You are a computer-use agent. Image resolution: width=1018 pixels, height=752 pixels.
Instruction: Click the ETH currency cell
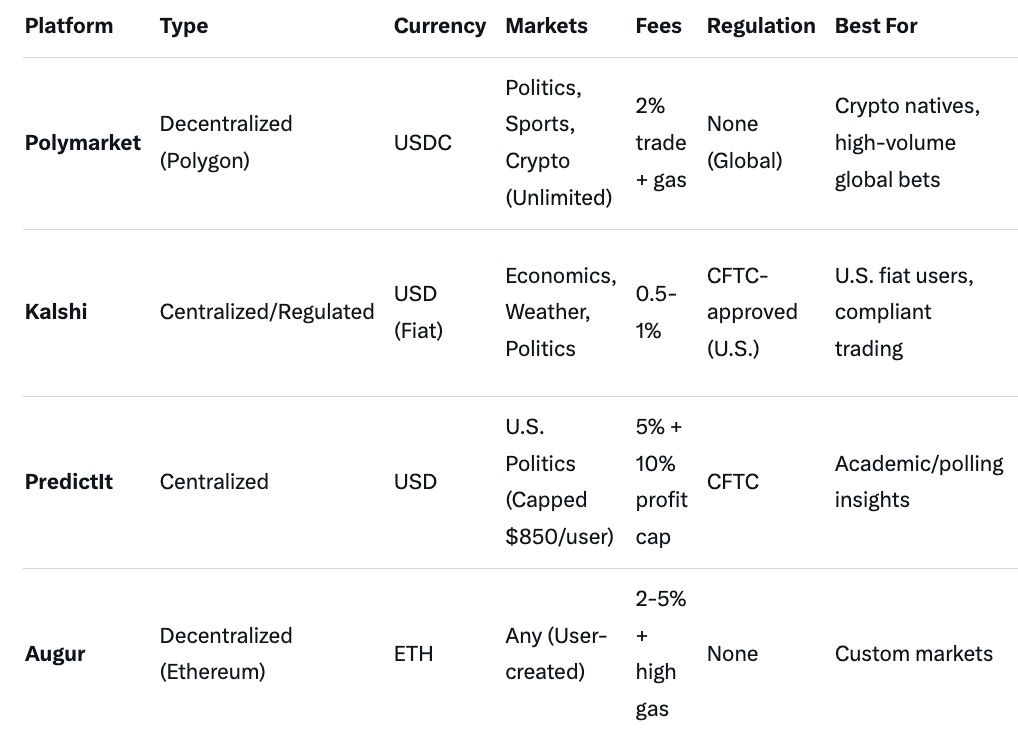(414, 654)
